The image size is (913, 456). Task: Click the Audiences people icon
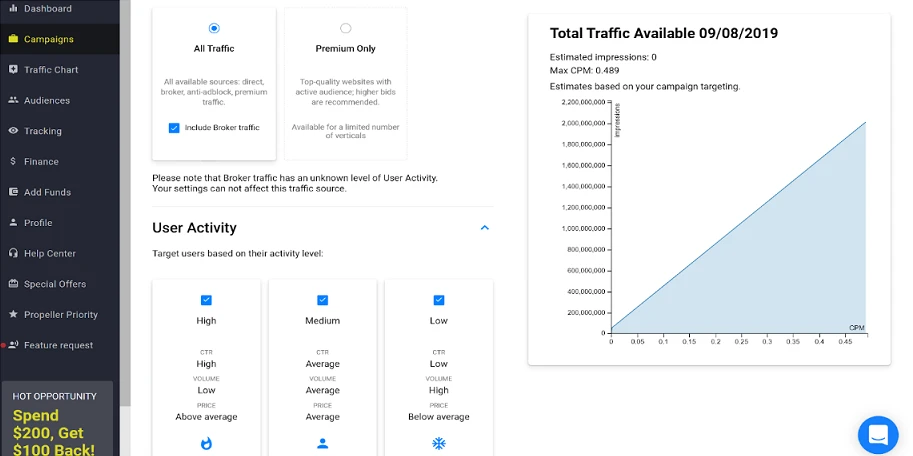click(x=13, y=100)
